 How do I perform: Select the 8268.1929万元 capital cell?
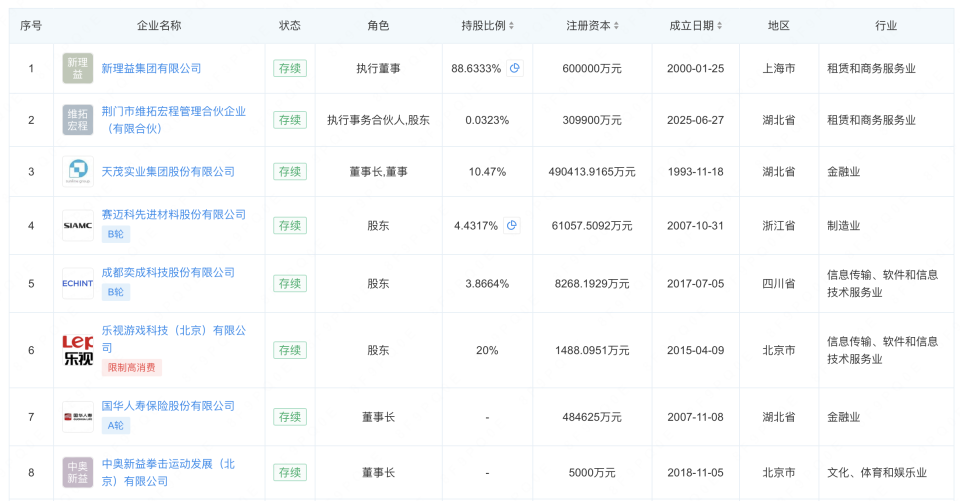pos(592,284)
